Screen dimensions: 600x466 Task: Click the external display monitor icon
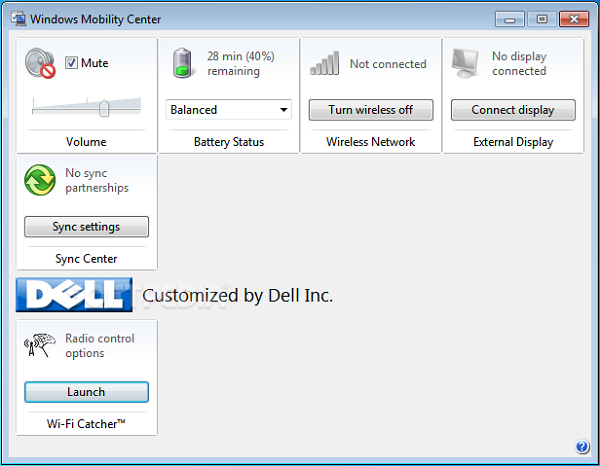pyautogui.click(x=466, y=63)
